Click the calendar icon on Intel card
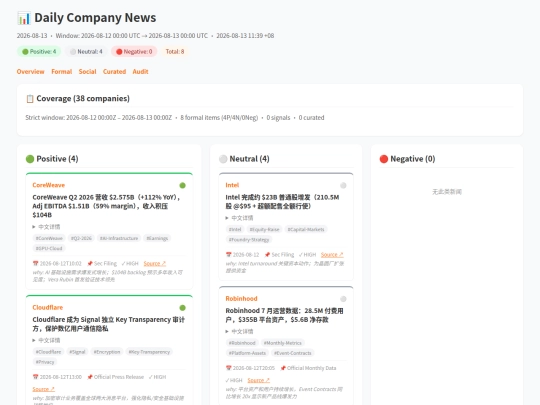This screenshot has height=405, width=540. (x=229, y=255)
